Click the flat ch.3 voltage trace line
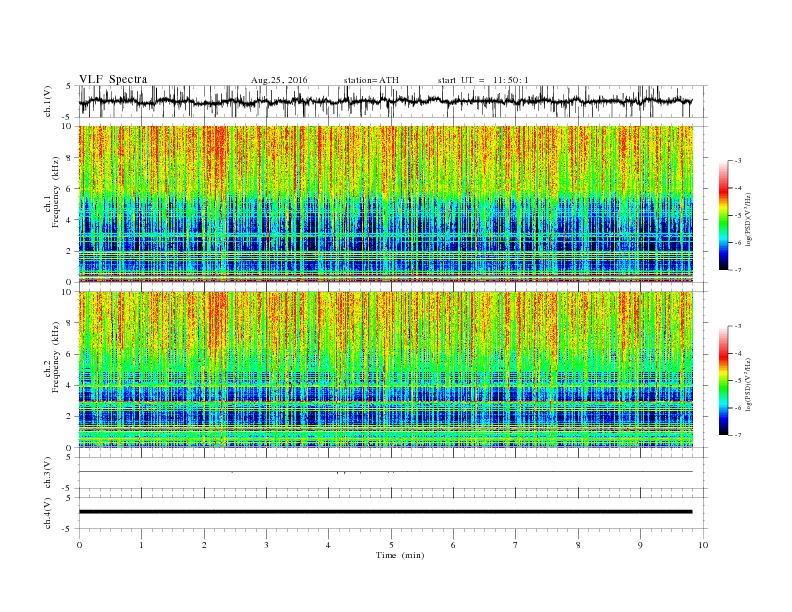The height and width of the screenshot is (612, 792). coord(385,472)
